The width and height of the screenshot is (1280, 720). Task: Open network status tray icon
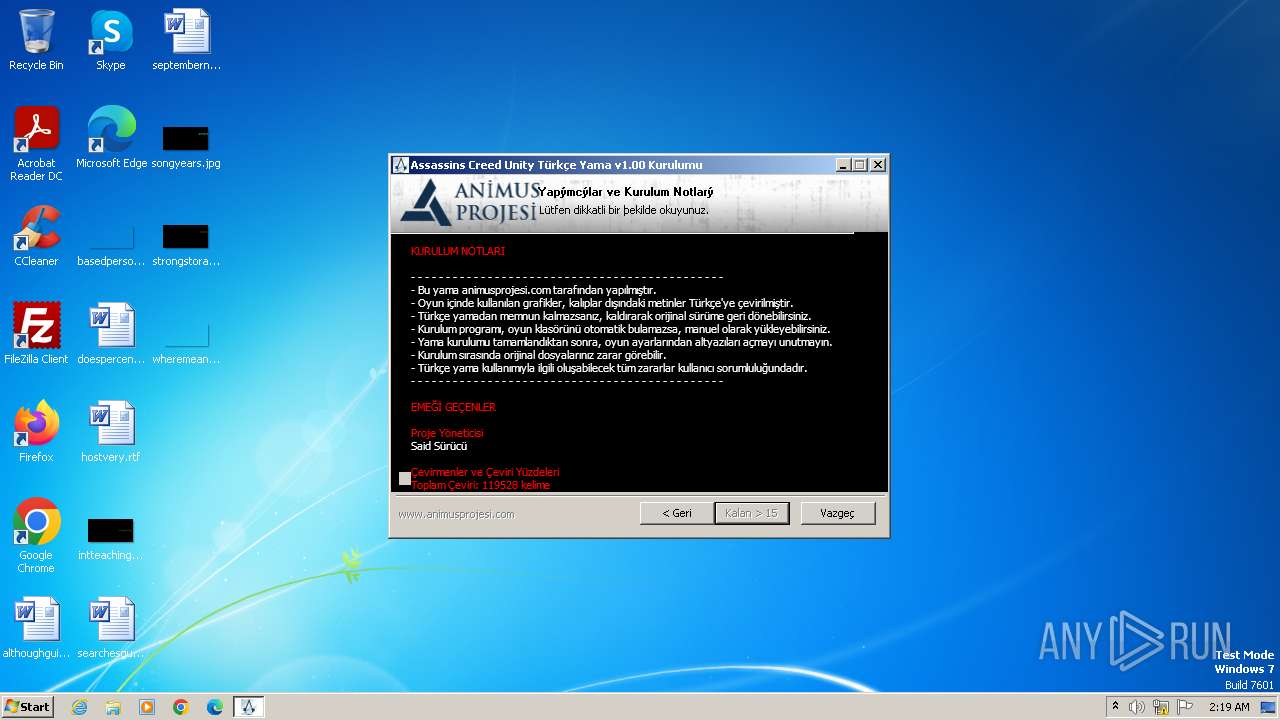point(1161,707)
